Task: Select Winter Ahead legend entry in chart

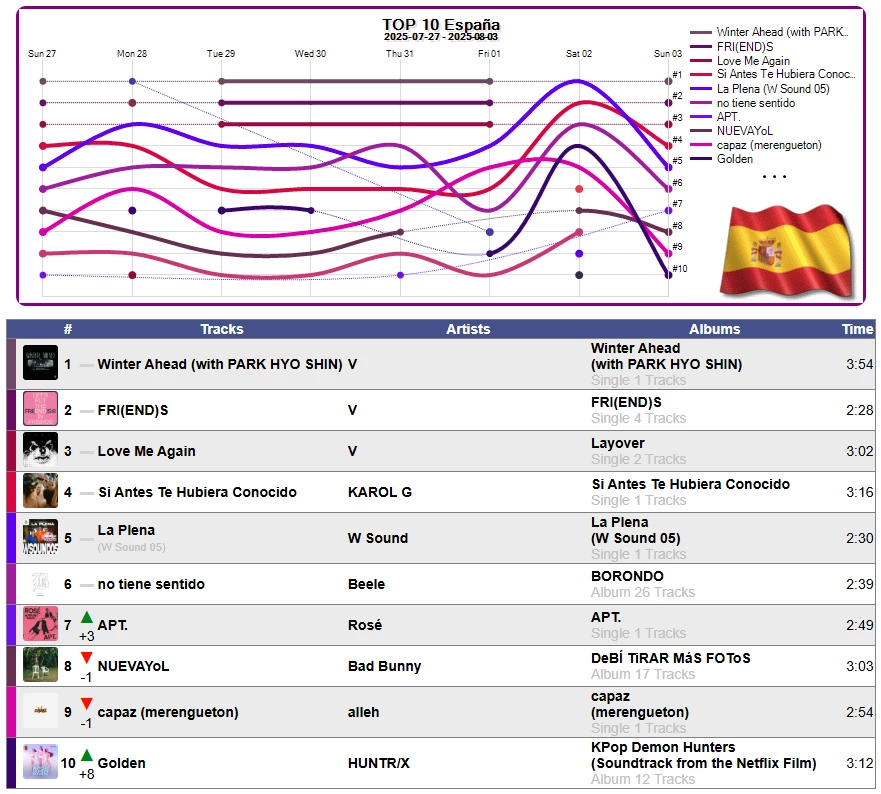Action: (x=769, y=32)
